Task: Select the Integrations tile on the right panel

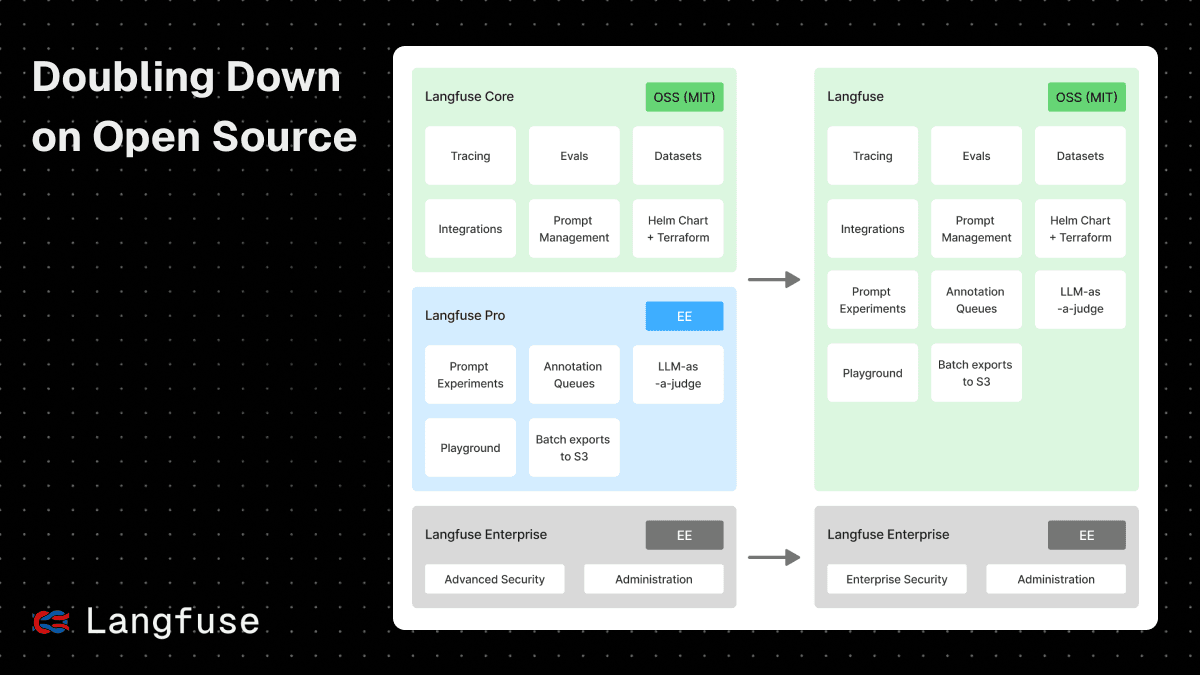Action: (872, 228)
